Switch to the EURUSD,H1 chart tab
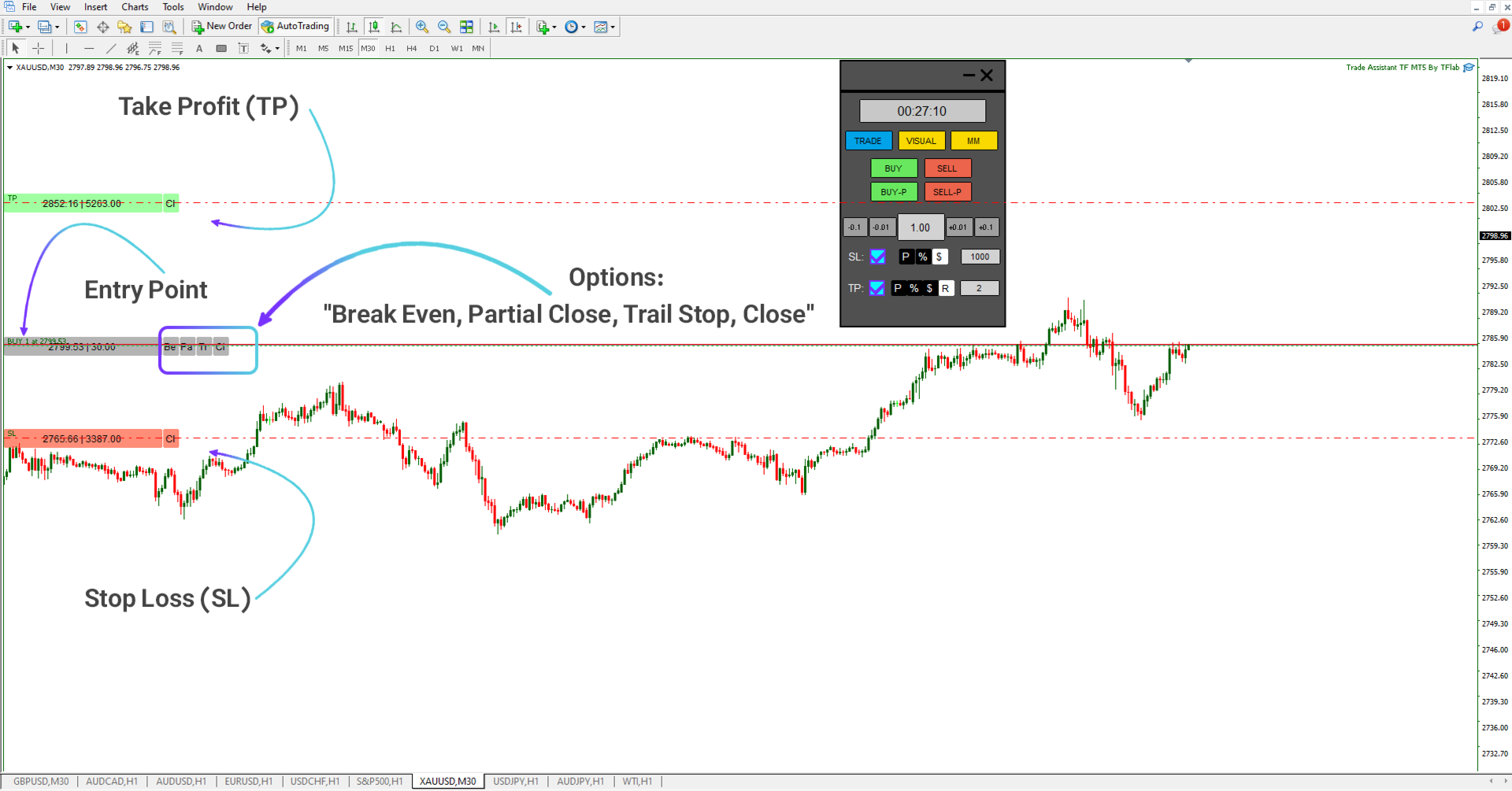 248,781
